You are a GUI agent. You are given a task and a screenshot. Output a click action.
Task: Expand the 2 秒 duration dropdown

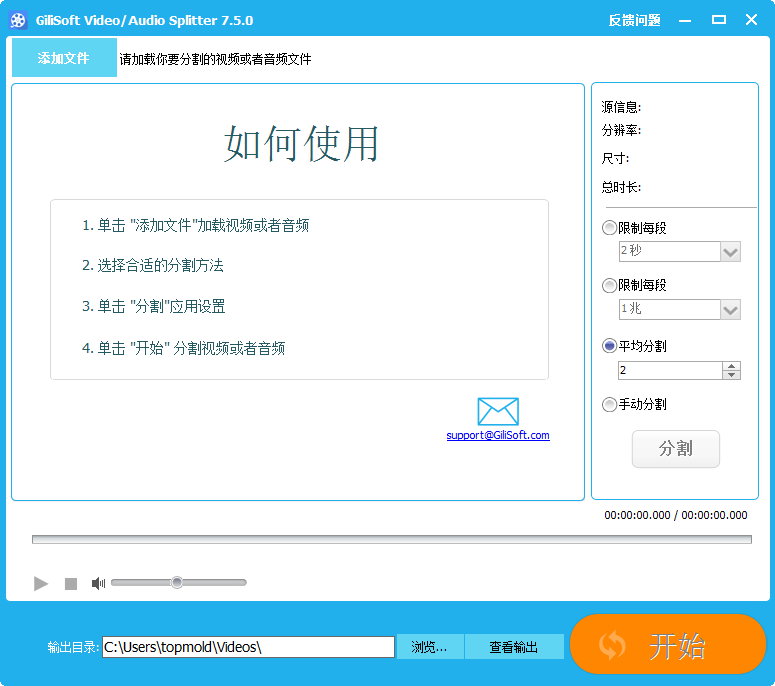(731, 252)
